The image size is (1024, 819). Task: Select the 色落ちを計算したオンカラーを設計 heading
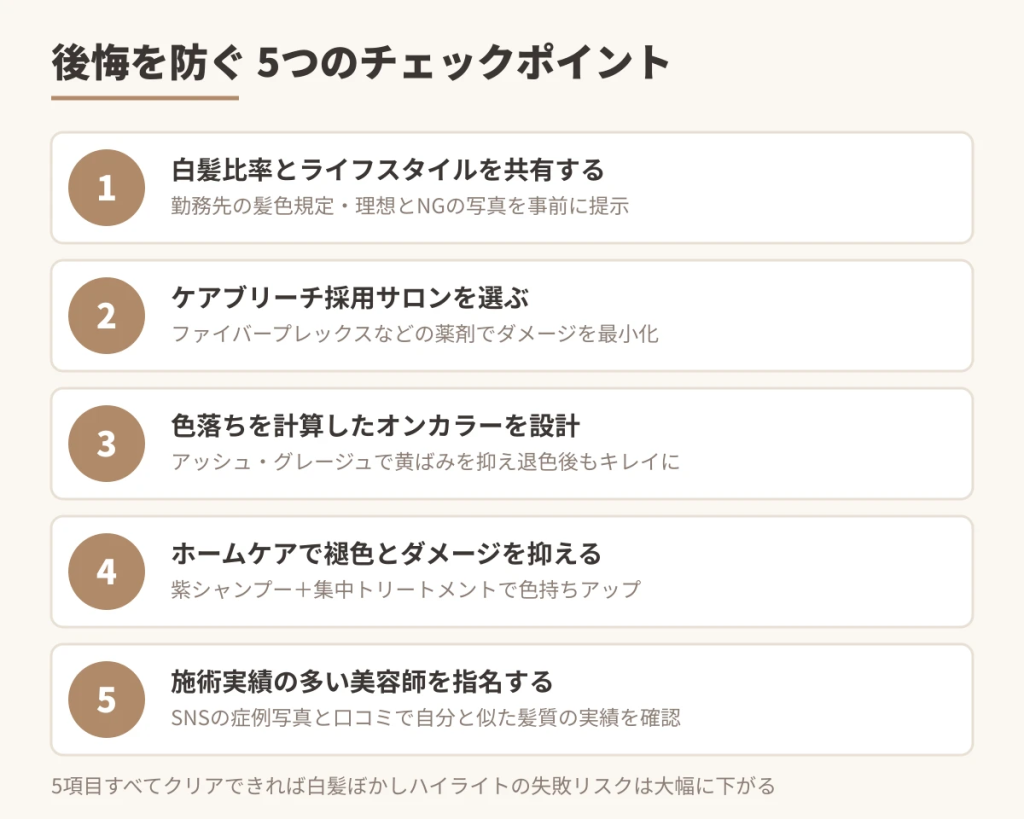click(x=376, y=426)
